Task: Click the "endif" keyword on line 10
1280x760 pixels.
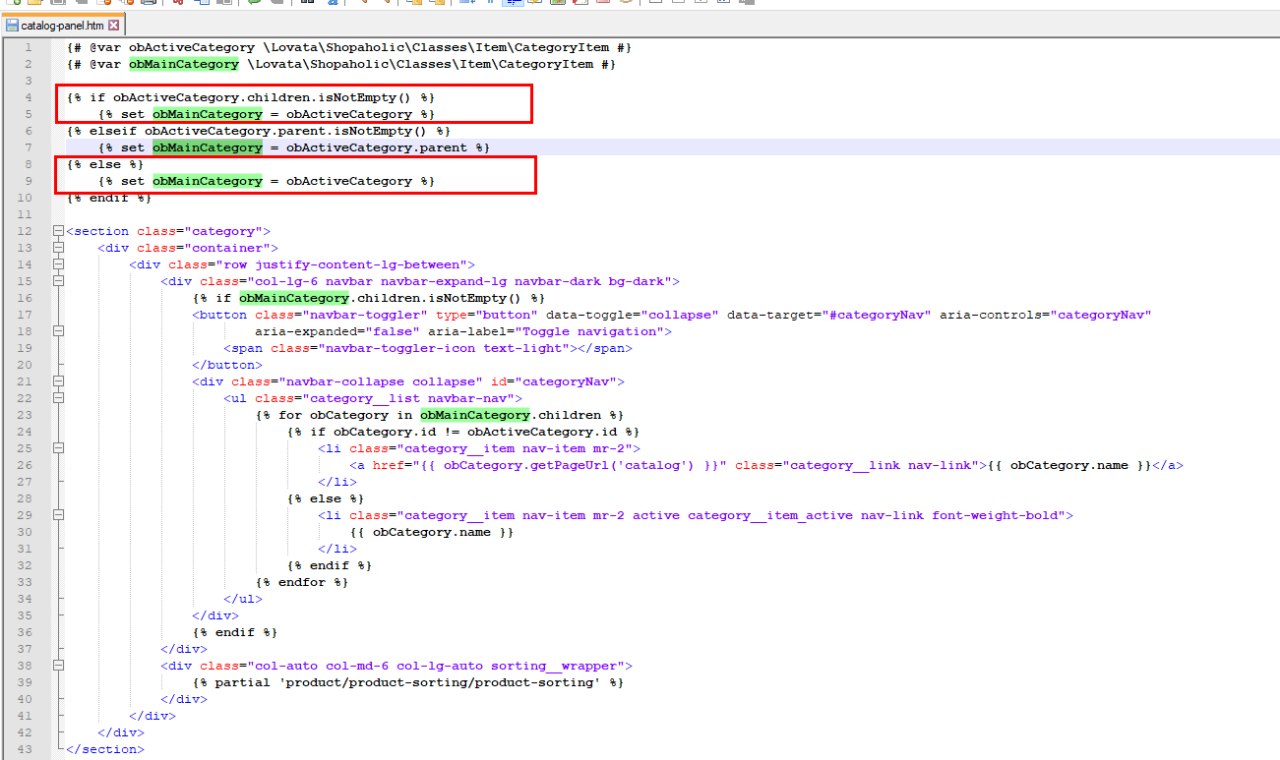Action: point(109,198)
